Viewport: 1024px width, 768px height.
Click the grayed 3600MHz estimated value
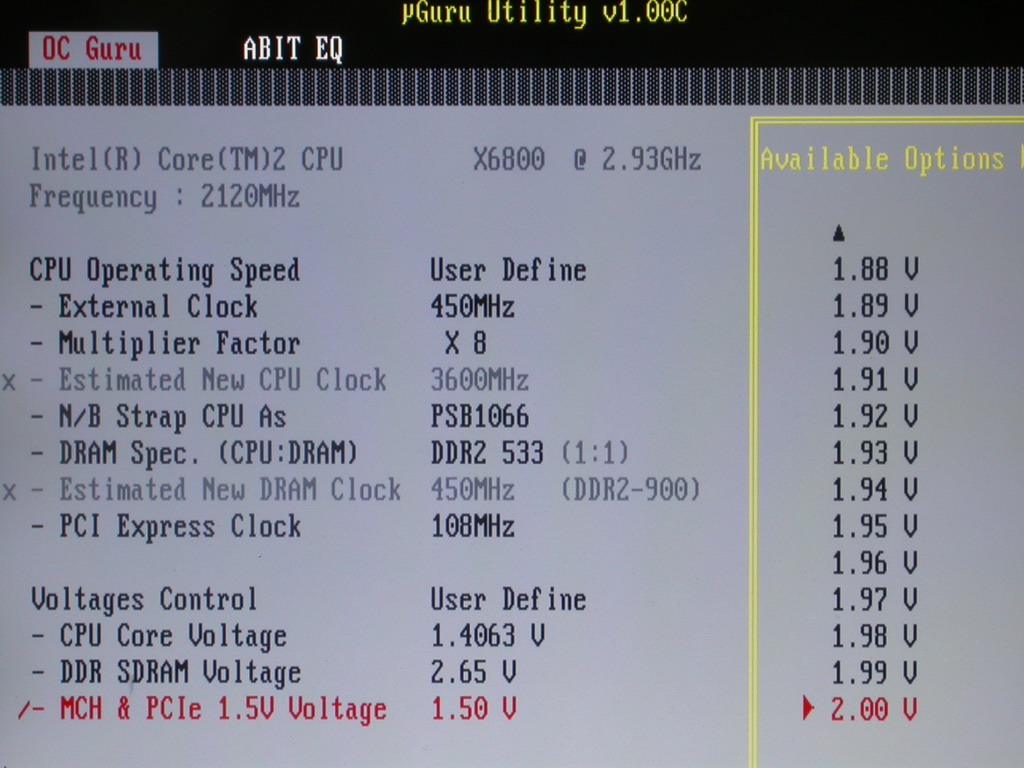(x=479, y=380)
